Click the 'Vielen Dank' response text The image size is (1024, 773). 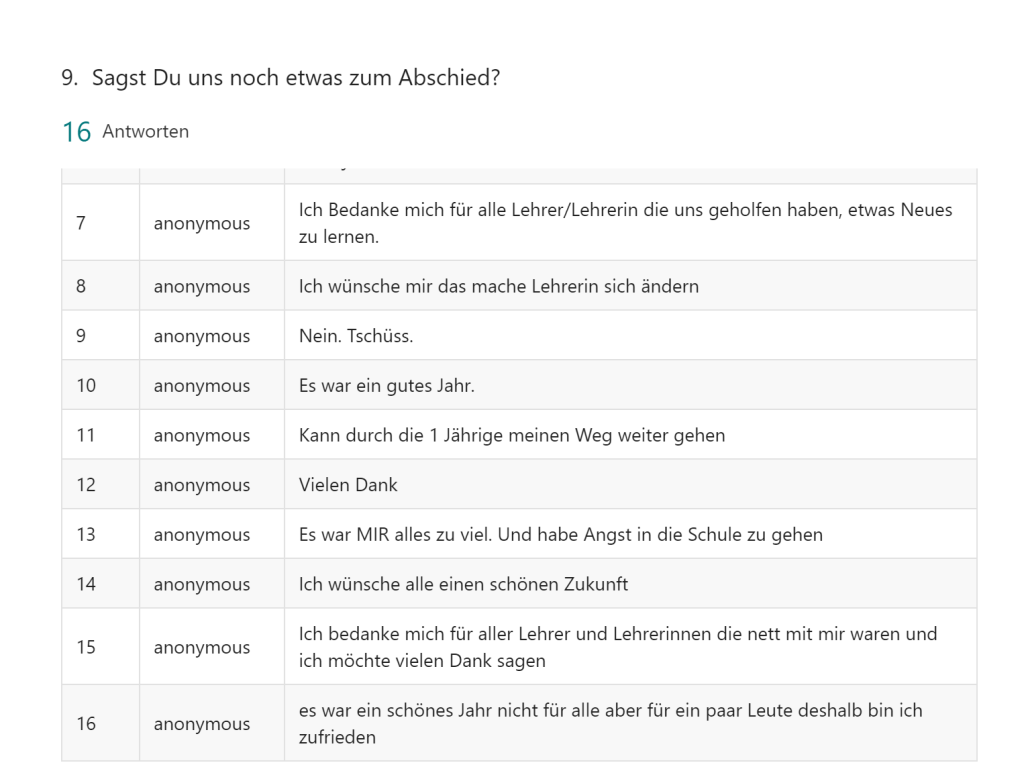click(348, 485)
